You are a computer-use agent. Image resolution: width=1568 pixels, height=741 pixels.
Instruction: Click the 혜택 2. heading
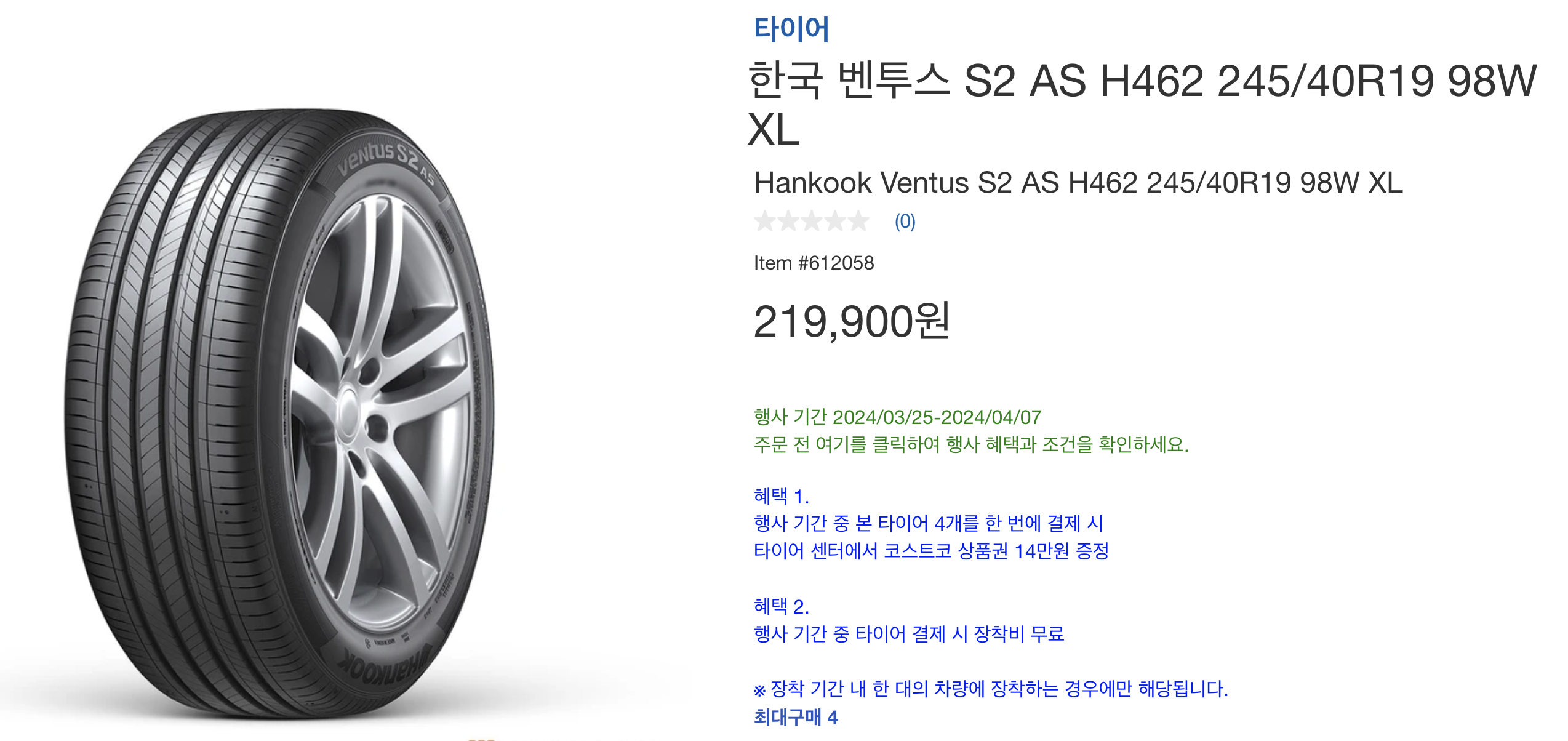[781, 607]
